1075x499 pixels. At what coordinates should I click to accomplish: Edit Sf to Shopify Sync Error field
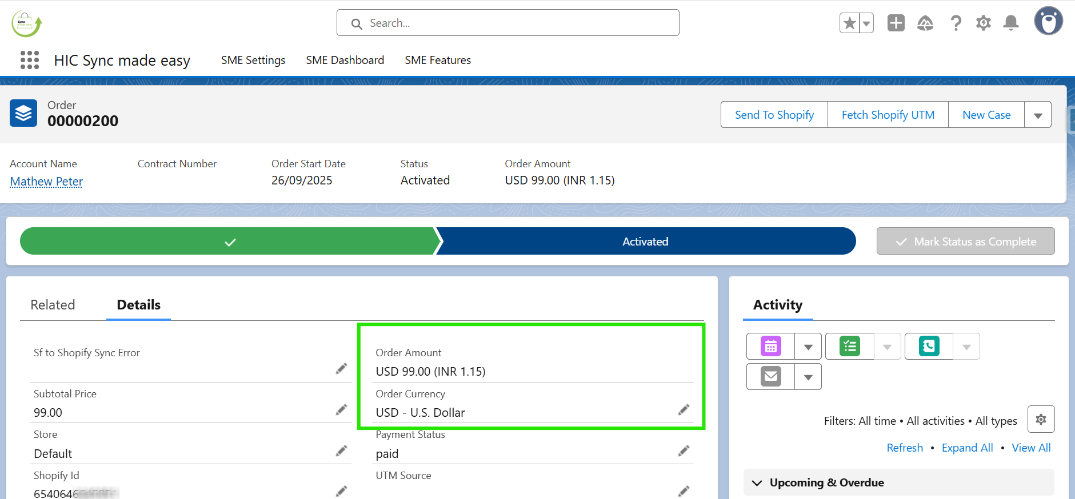click(x=341, y=369)
